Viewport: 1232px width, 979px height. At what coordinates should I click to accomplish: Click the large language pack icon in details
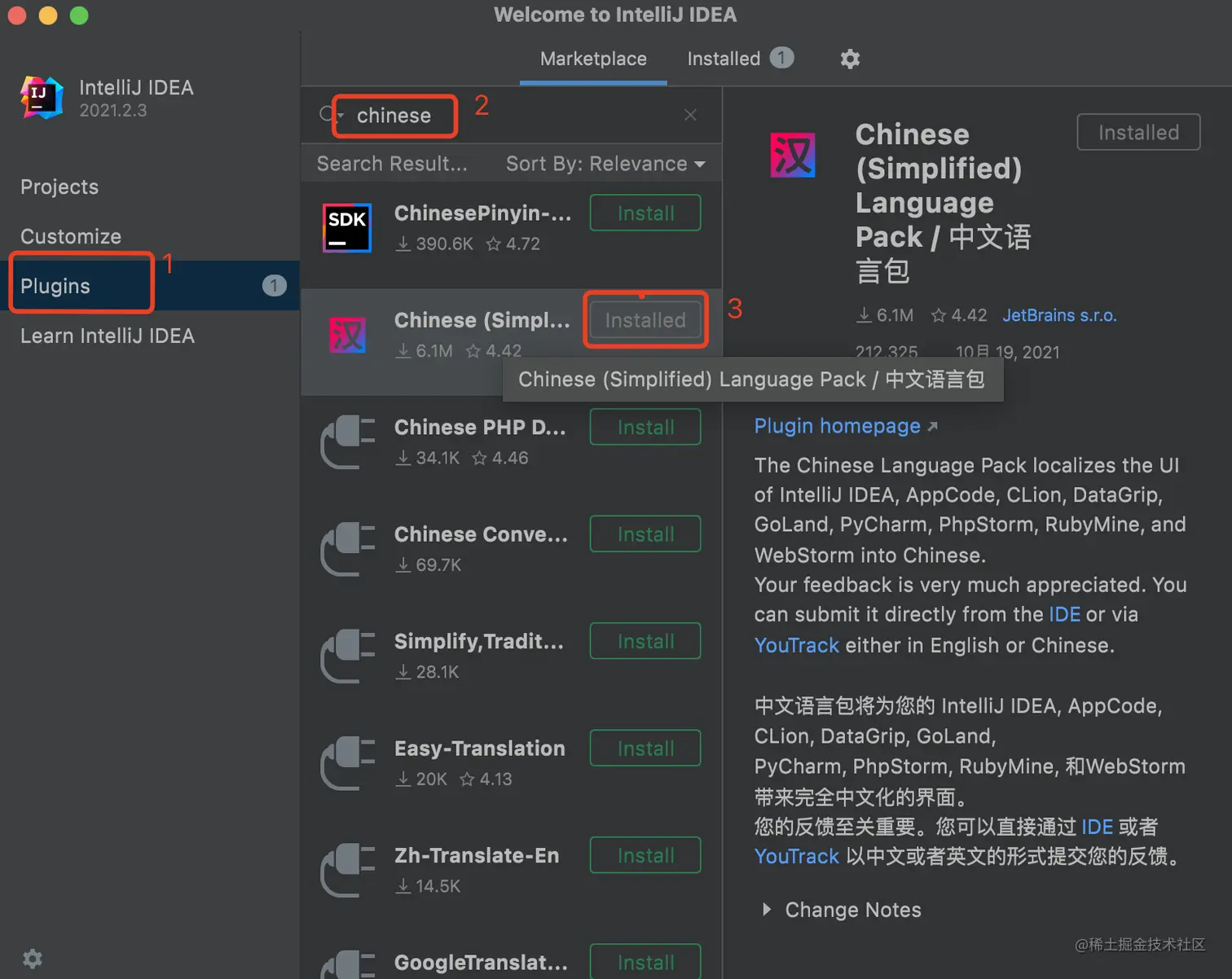tap(793, 155)
